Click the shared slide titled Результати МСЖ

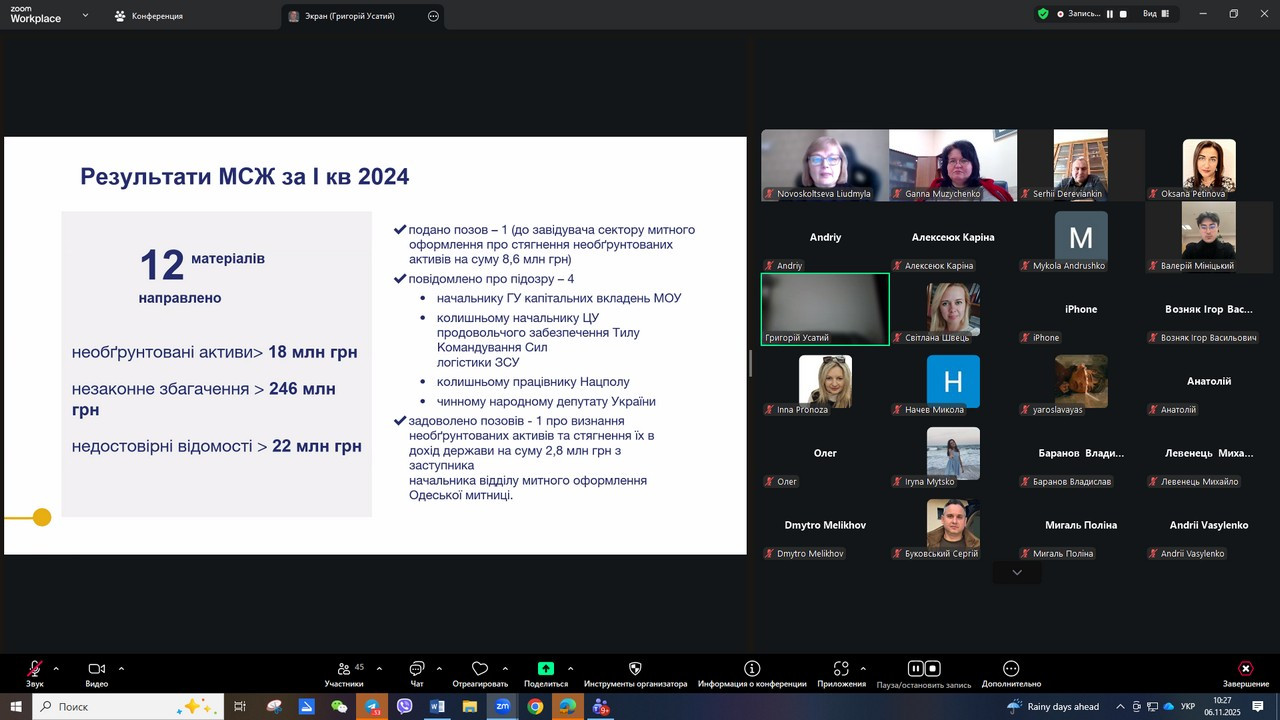pos(375,345)
